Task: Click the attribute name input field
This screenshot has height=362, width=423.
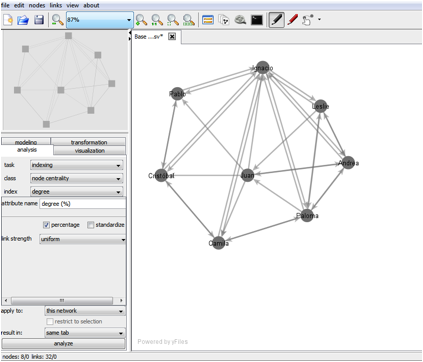Action: [x=82, y=204]
